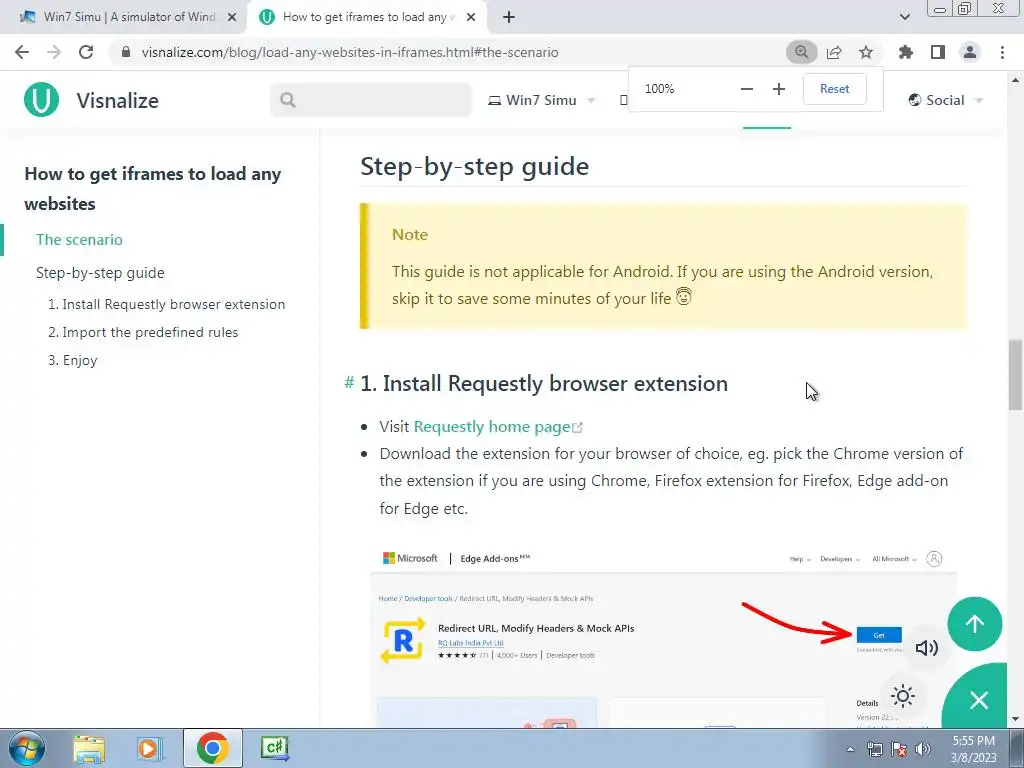Screen dimensions: 1024x768
Task: Click the Chrome taskbar icon
Action: coord(212,748)
